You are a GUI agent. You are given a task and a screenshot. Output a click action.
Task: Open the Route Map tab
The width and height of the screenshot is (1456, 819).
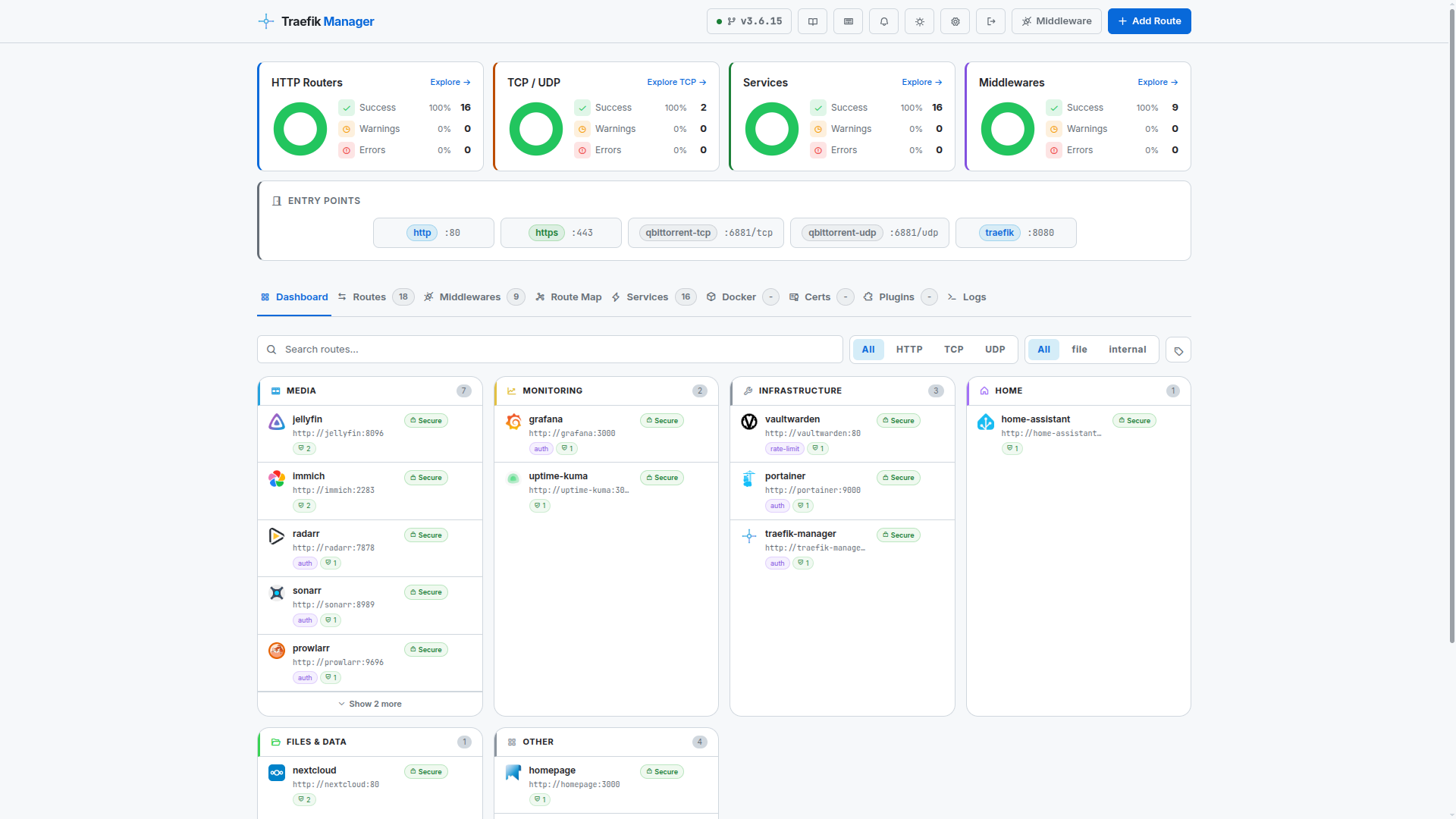[x=569, y=297]
